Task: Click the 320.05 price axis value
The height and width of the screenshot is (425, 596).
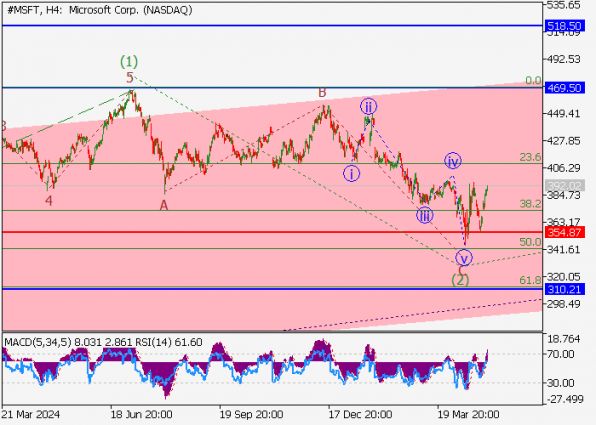Action: [563, 277]
